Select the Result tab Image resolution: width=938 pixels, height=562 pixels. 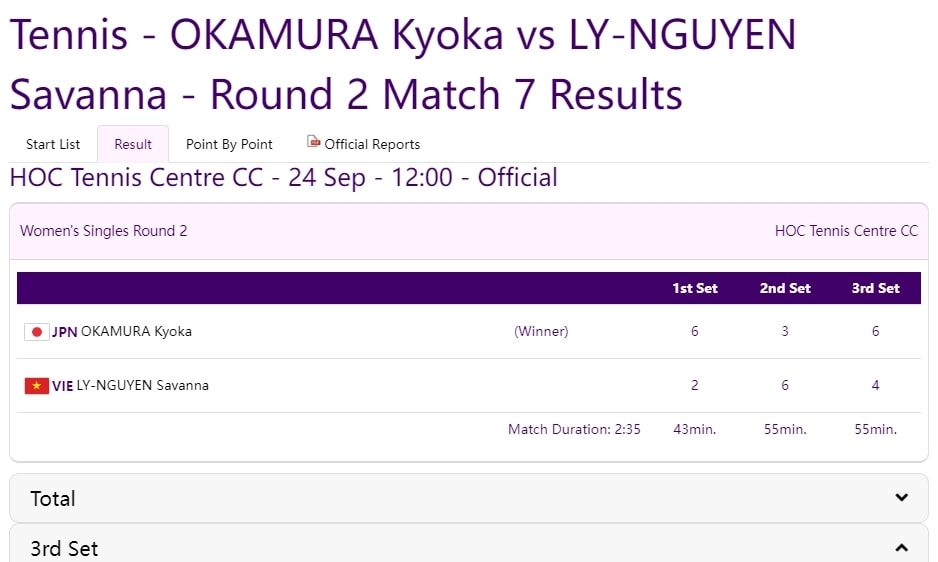[x=133, y=144]
